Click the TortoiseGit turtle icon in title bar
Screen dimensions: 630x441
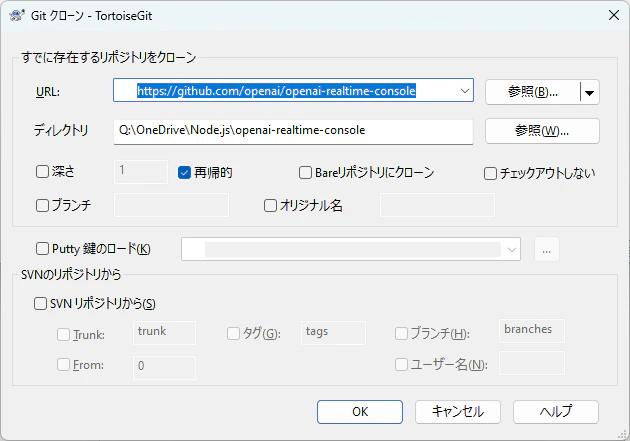[17, 16]
